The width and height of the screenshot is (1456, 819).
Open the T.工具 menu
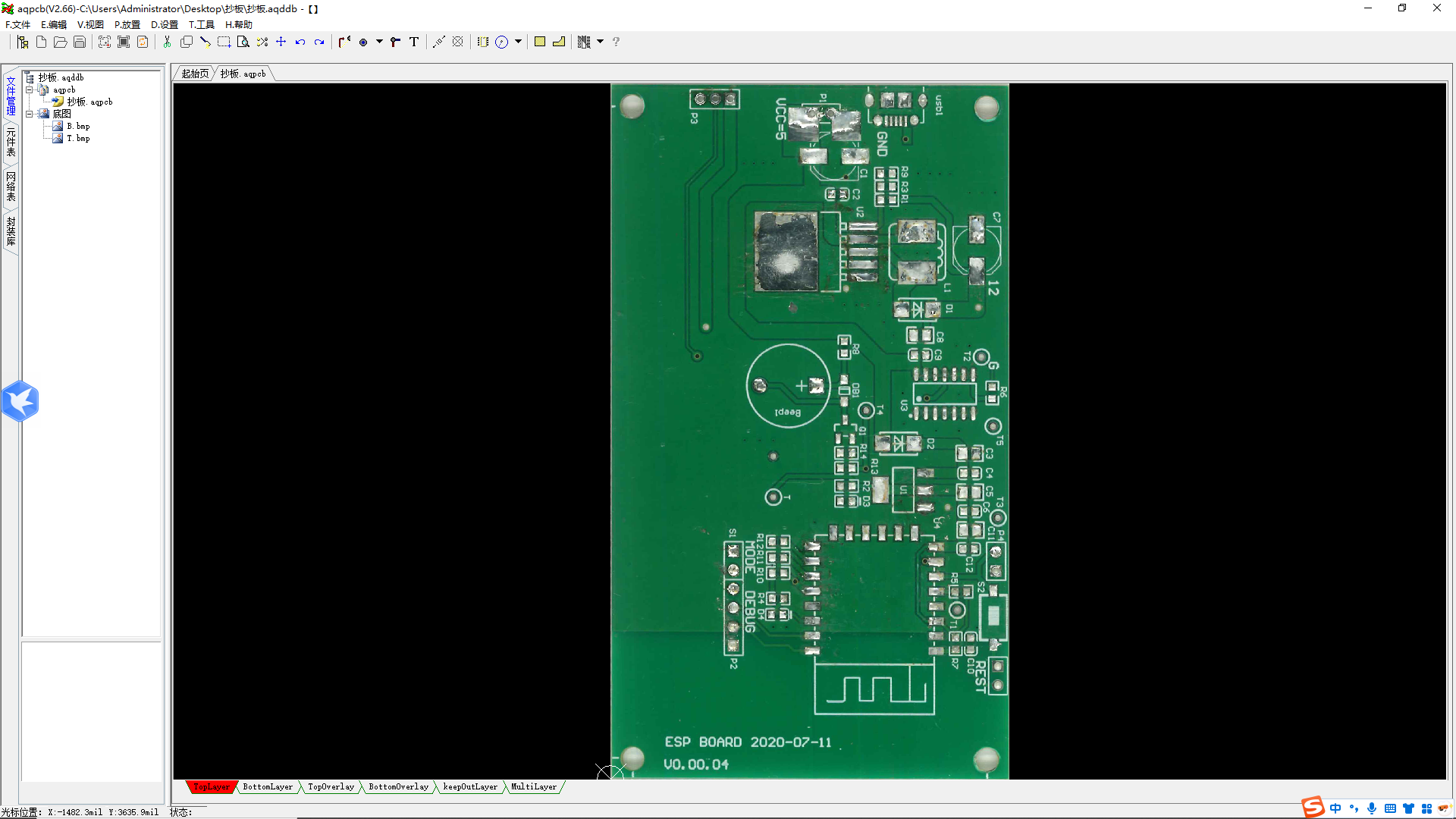201,24
